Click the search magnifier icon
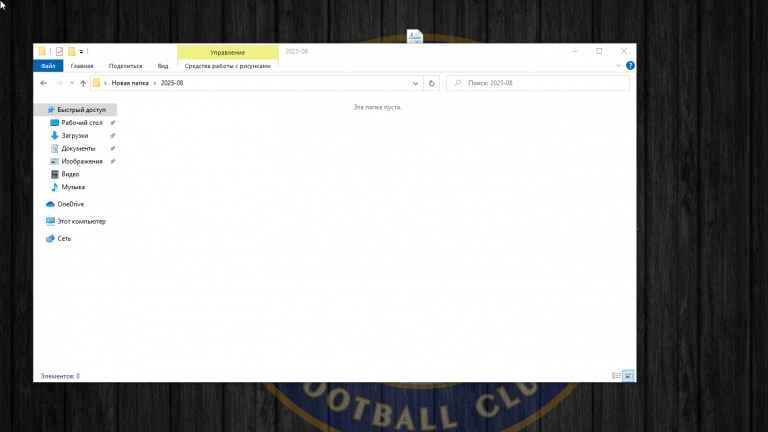The height and width of the screenshot is (432, 768). pos(457,83)
